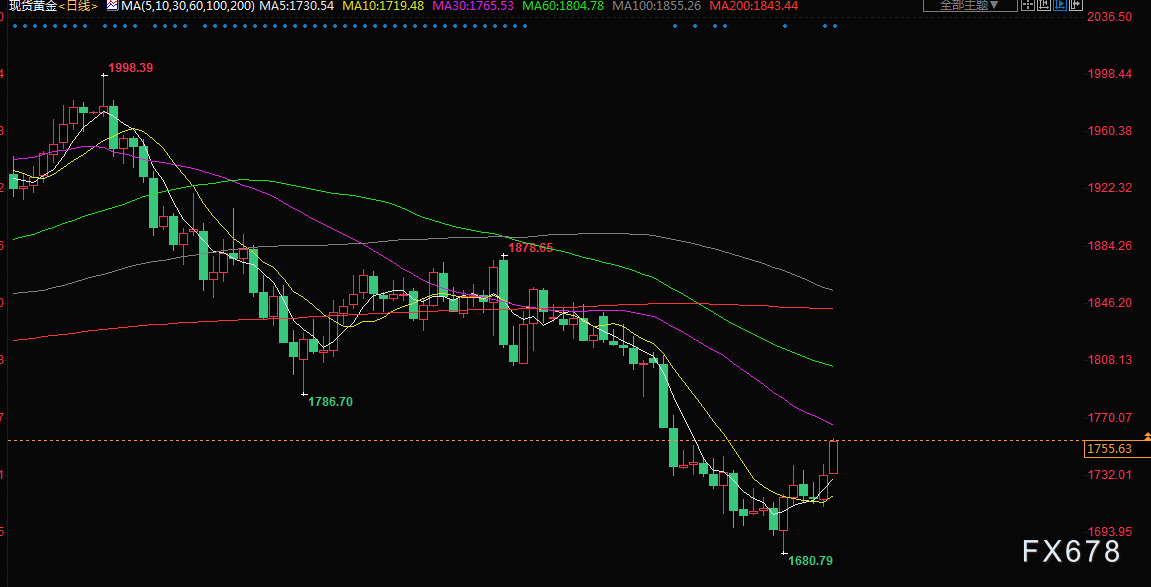
Task: Click the 1680.79 low price marker
Action: [810, 561]
